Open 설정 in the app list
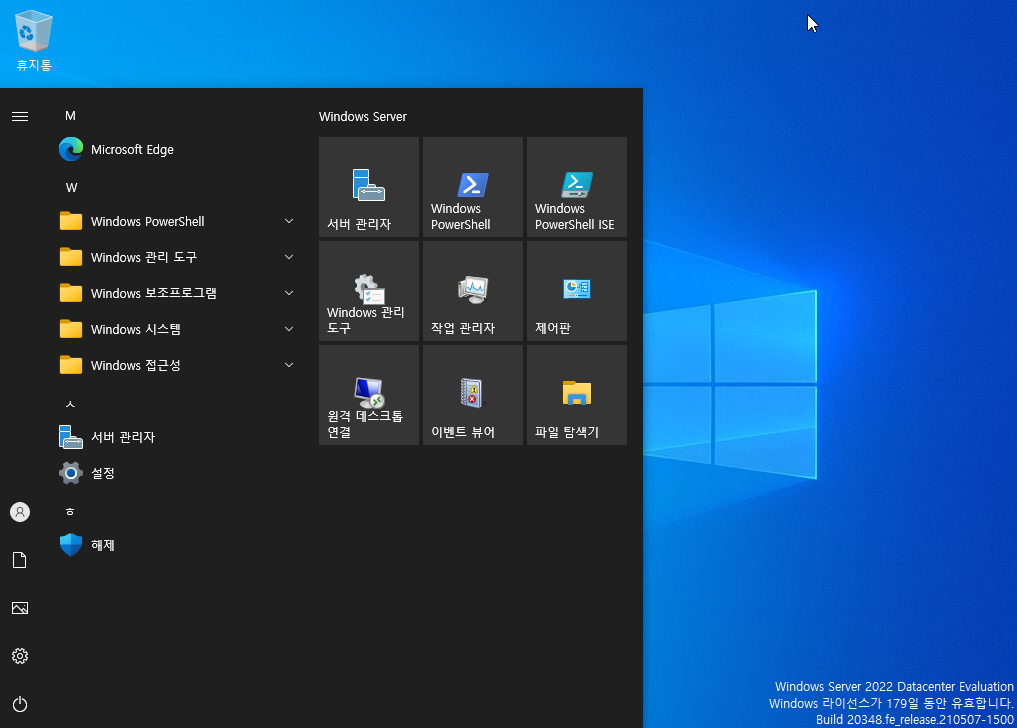 pos(175,473)
